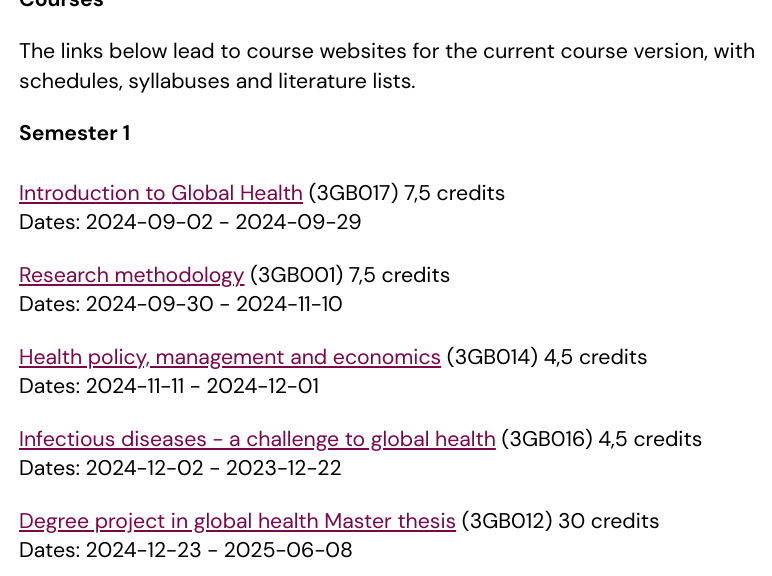Click the course code 3GB017
Image resolution: width=772 pixels, height=576 pixels.
pos(353,193)
